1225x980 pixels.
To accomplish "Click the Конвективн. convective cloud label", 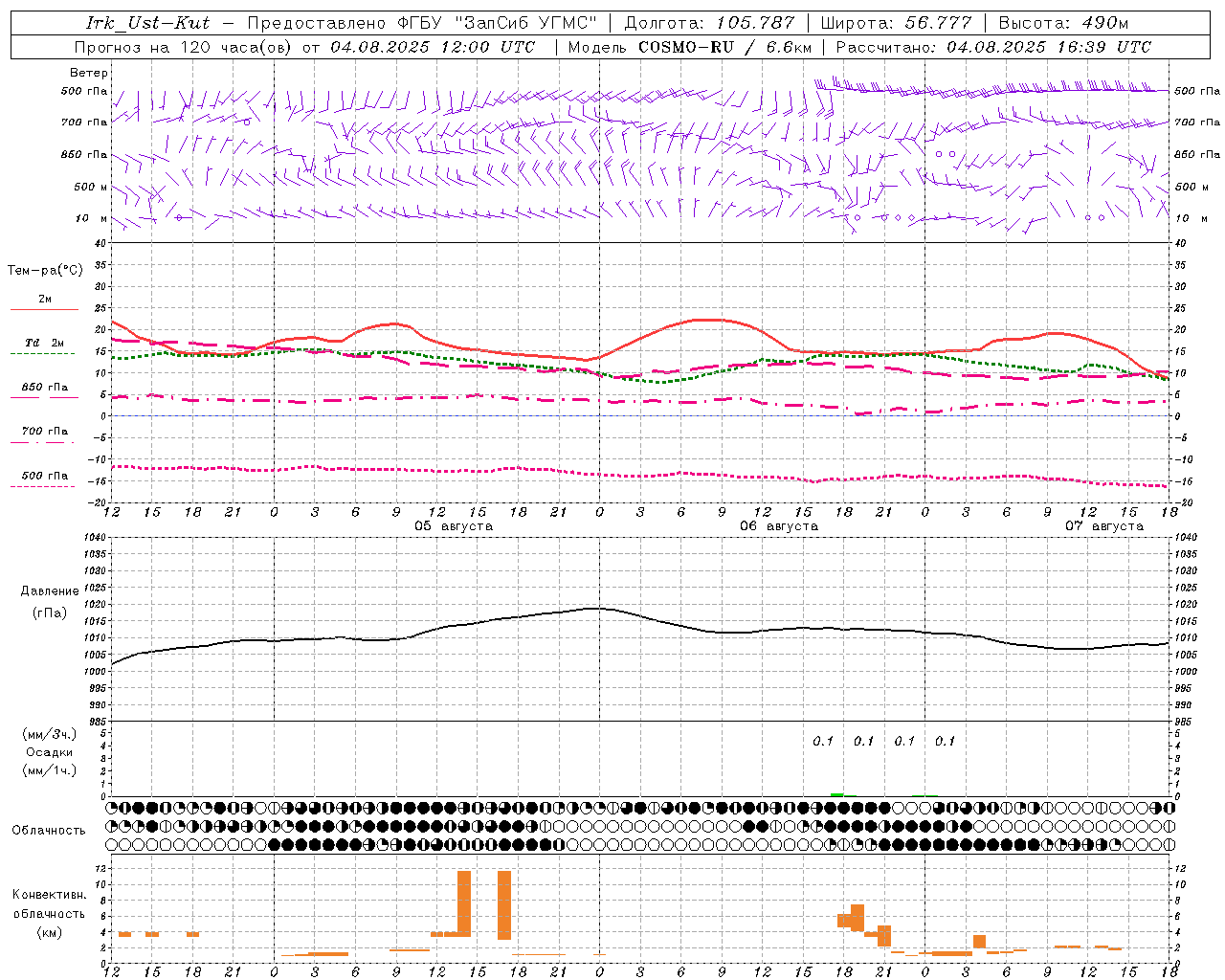I will [x=50, y=895].
